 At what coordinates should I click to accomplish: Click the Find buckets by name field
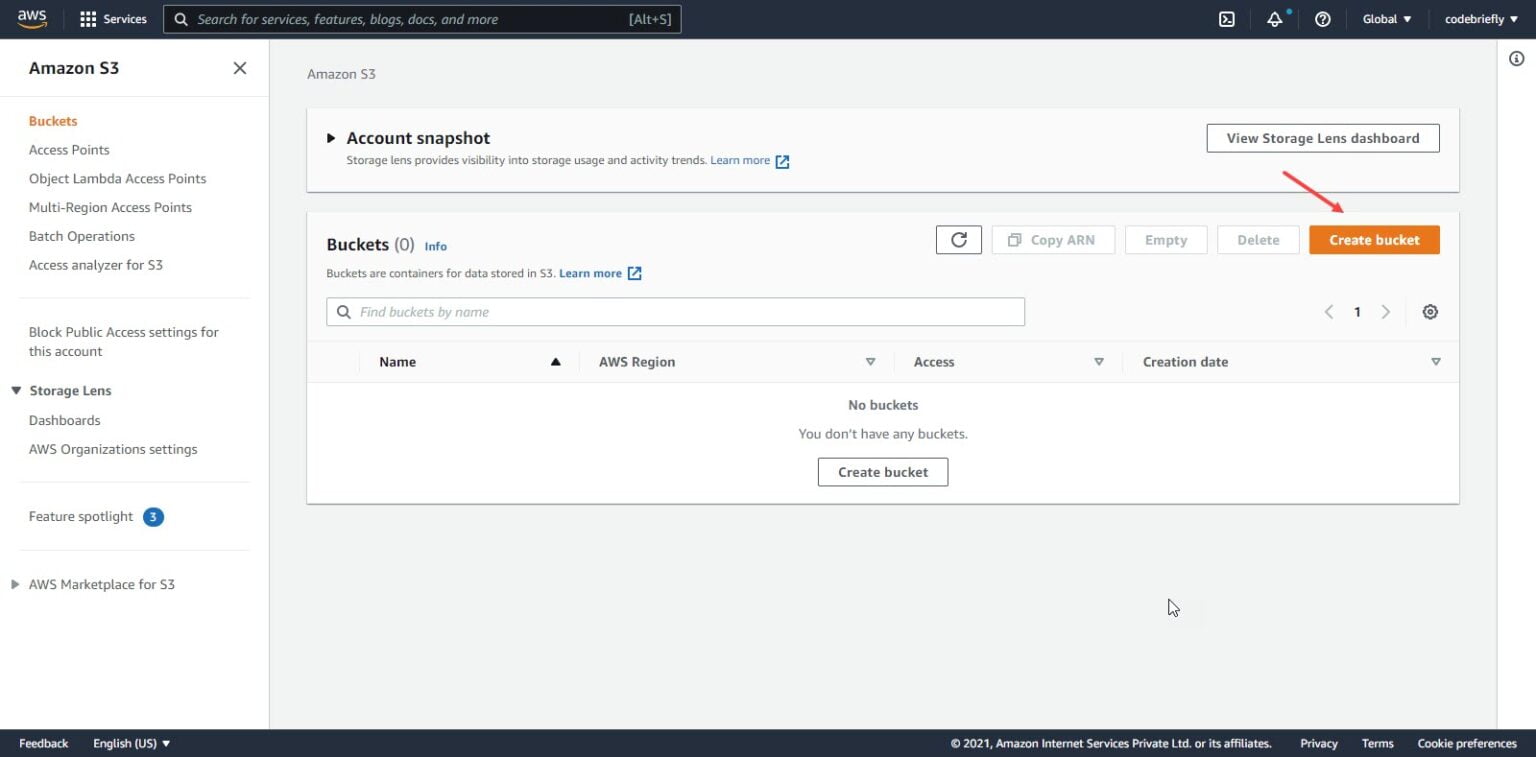(675, 311)
